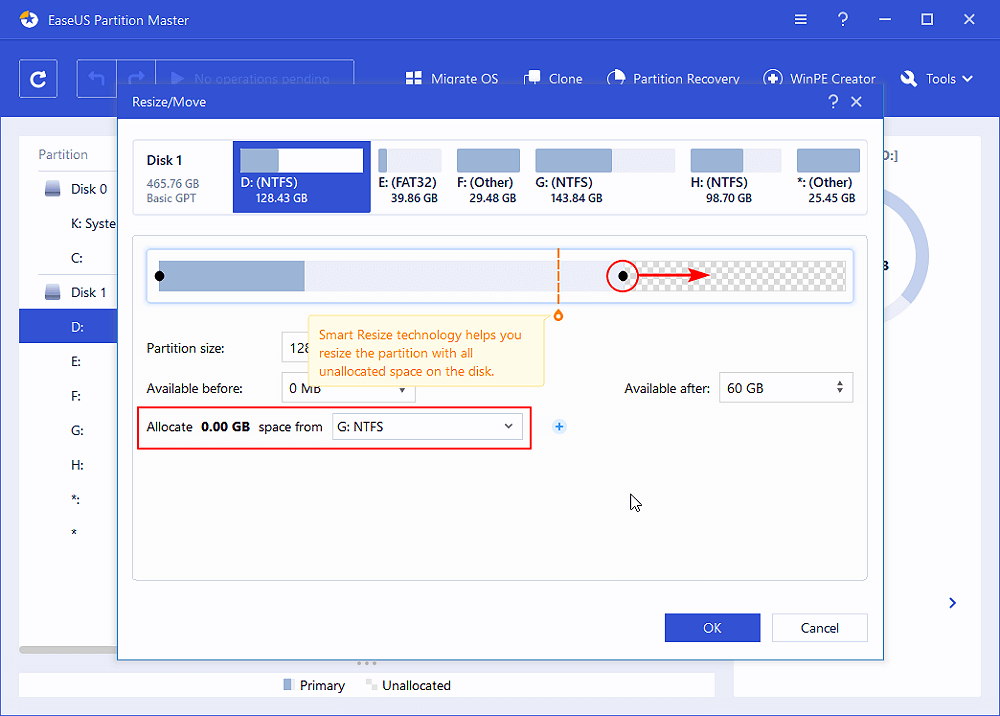Confirm with the OK button
This screenshot has height=716, width=1000.
(x=712, y=628)
